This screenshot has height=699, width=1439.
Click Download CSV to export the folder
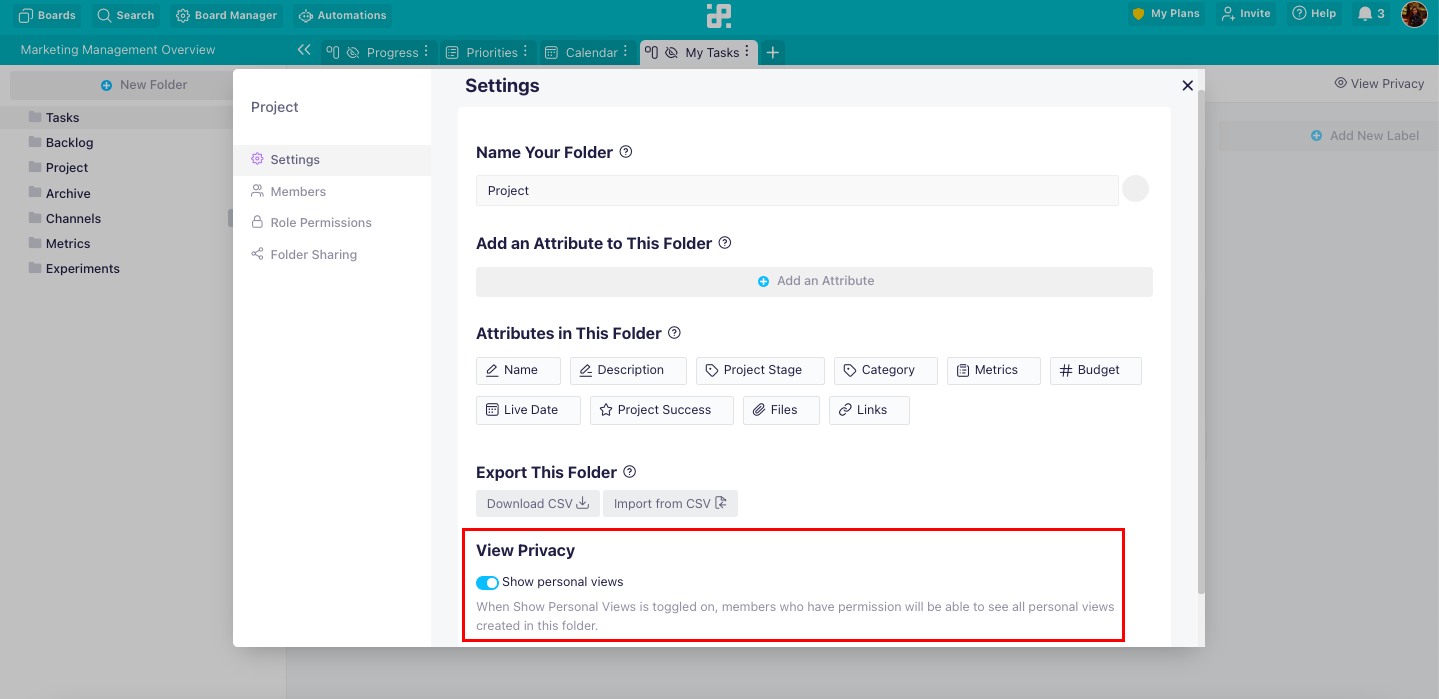(x=537, y=503)
